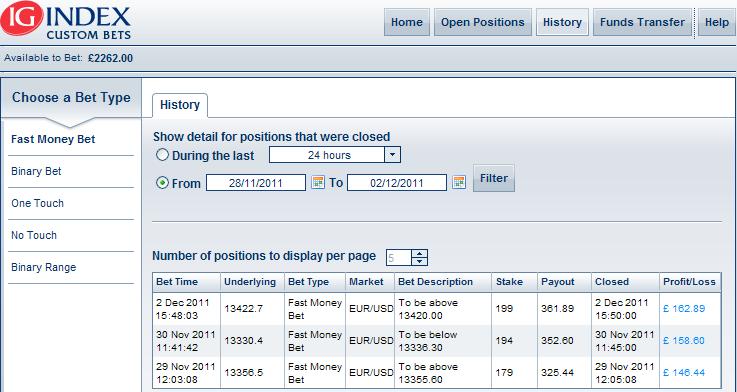737x392 pixels.
Task: Sort by the Profit/Loss column header
Action: coord(690,282)
